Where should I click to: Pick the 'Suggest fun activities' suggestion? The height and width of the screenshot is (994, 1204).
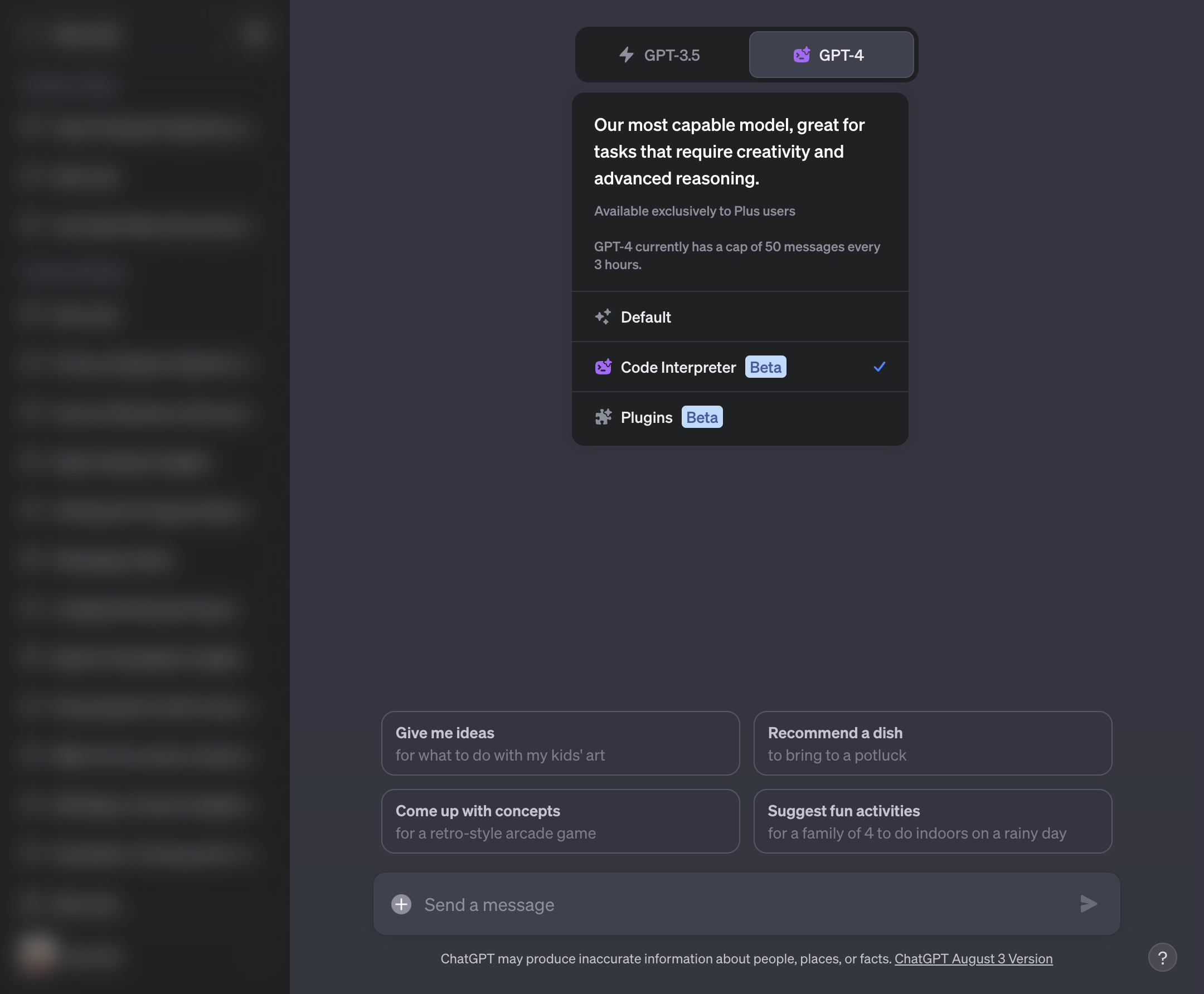(933, 821)
